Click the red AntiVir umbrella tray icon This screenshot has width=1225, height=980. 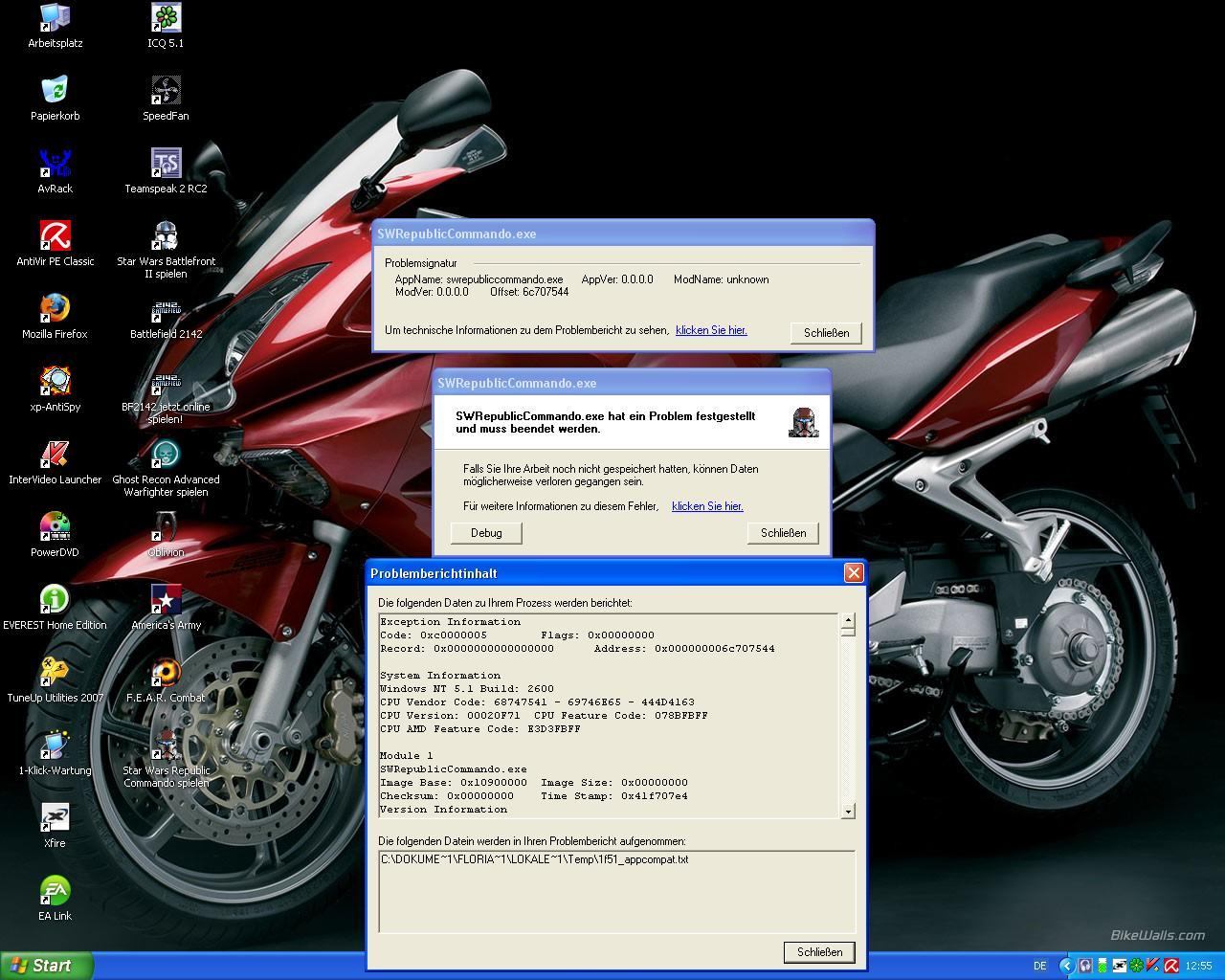click(x=1170, y=966)
